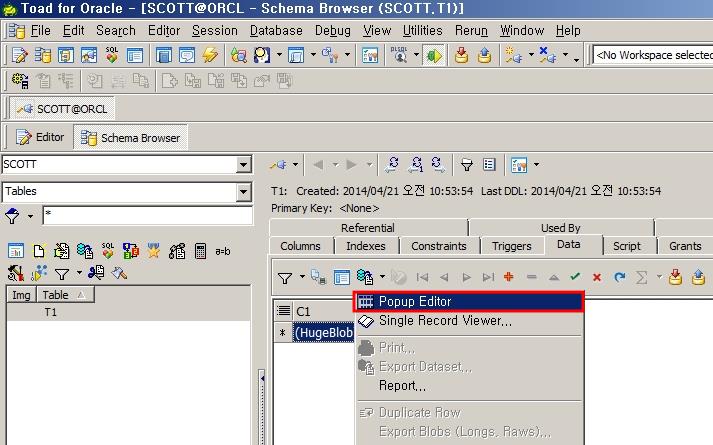The width and height of the screenshot is (713, 445).
Task: Select table T1 in the object list
Action: [50, 312]
